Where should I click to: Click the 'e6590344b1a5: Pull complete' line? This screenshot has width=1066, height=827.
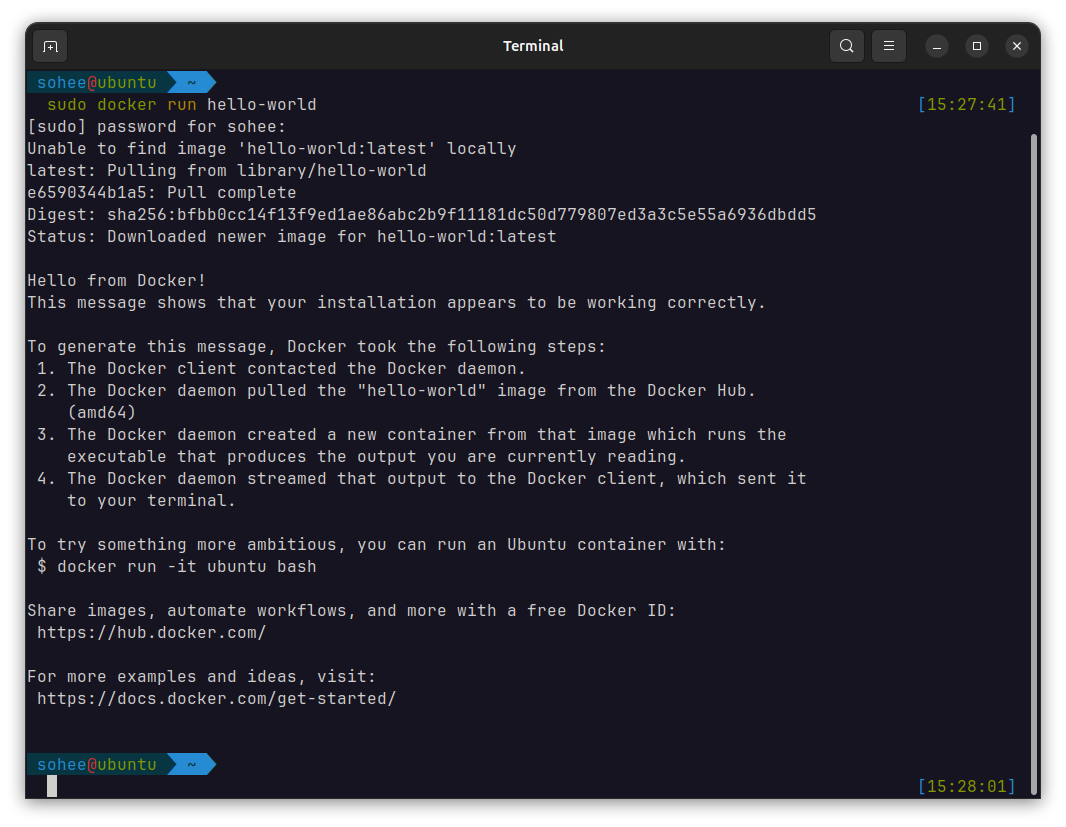coord(162,192)
